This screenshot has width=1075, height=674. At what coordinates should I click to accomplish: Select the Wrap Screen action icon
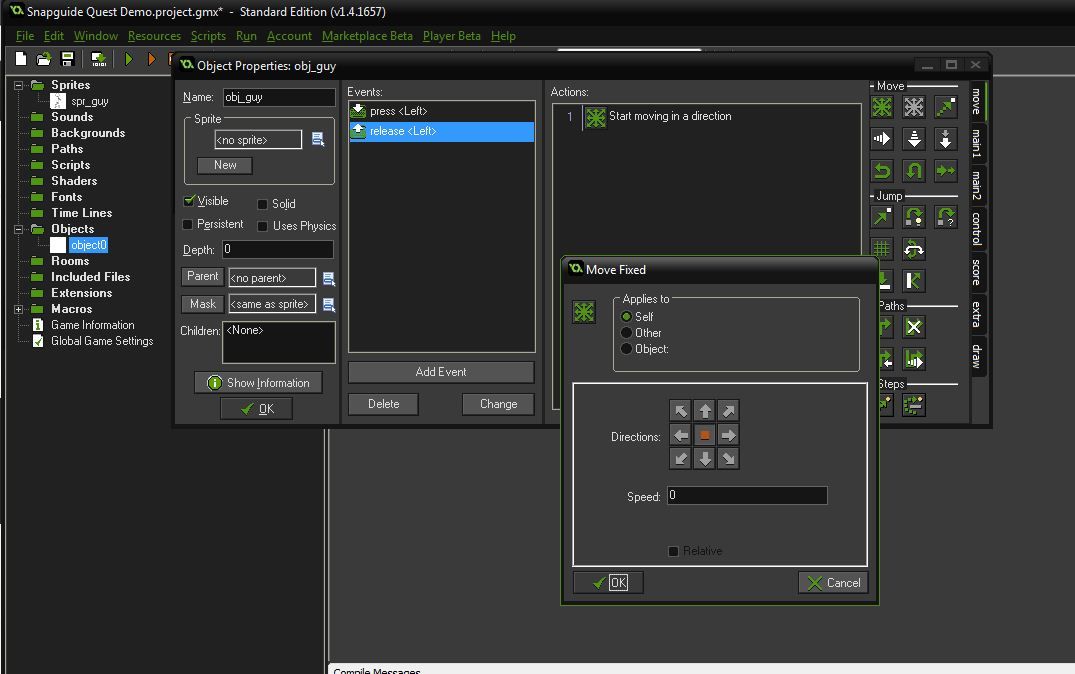pyautogui.click(x=913, y=249)
